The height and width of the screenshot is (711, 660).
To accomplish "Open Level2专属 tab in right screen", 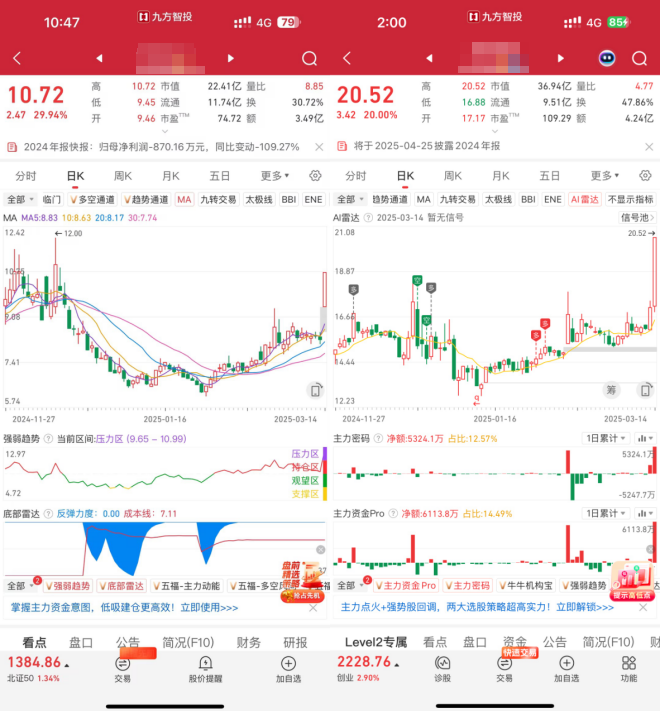I will (376, 642).
